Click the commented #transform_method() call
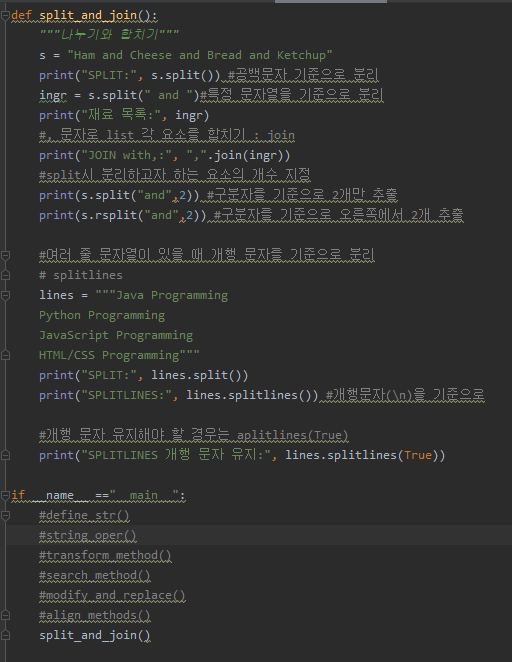This screenshot has width=512, height=662. tap(105, 555)
